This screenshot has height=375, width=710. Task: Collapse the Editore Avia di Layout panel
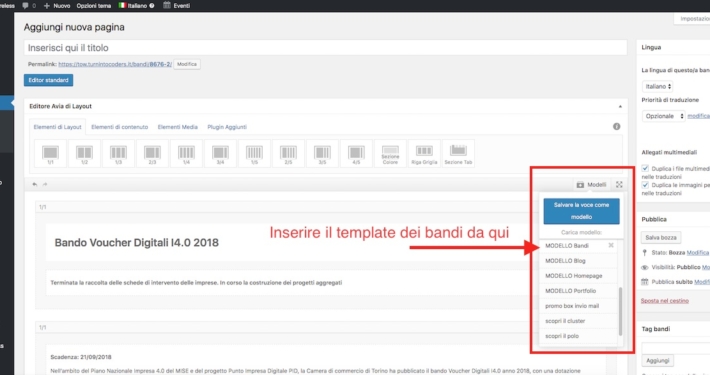click(x=620, y=106)
